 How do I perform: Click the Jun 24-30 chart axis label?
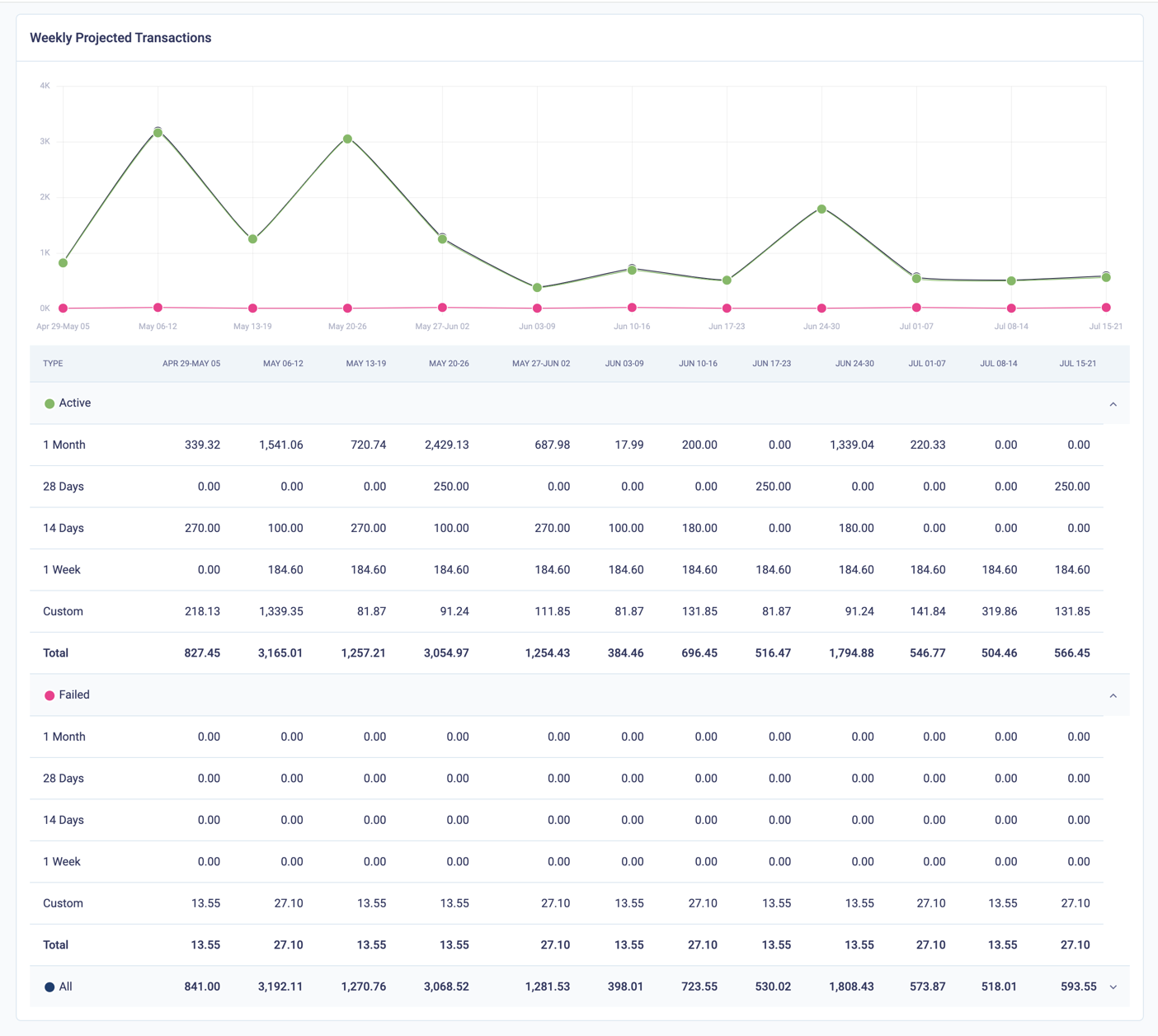[x=821, y=327]
